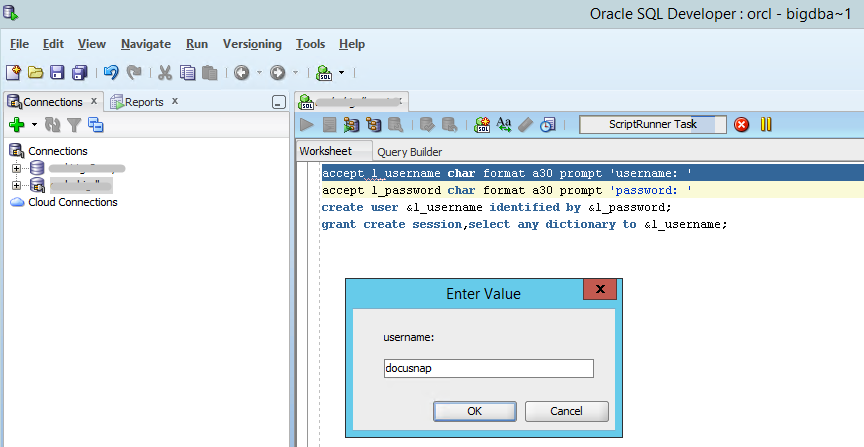Refresh the connections list
The width and height of the screenshot is (864, 447).
52,125
